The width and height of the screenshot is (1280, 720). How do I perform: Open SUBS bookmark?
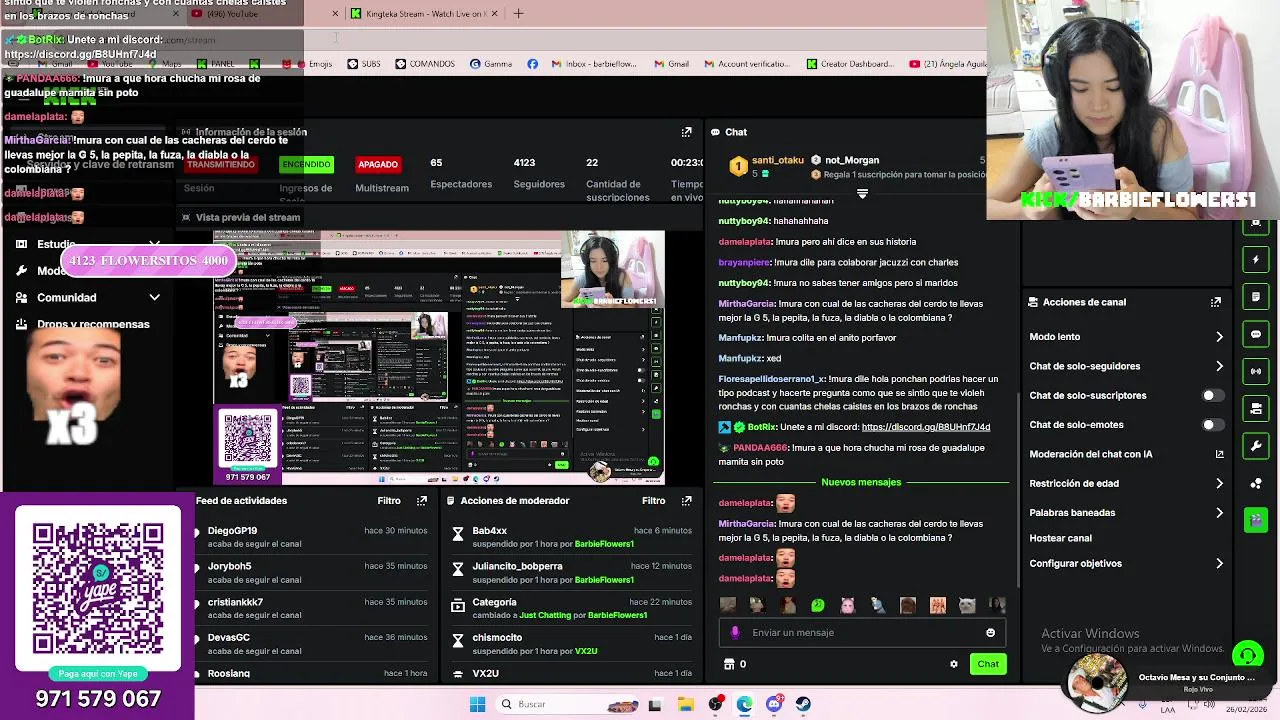pyautogui.click(x=364, y=64)
